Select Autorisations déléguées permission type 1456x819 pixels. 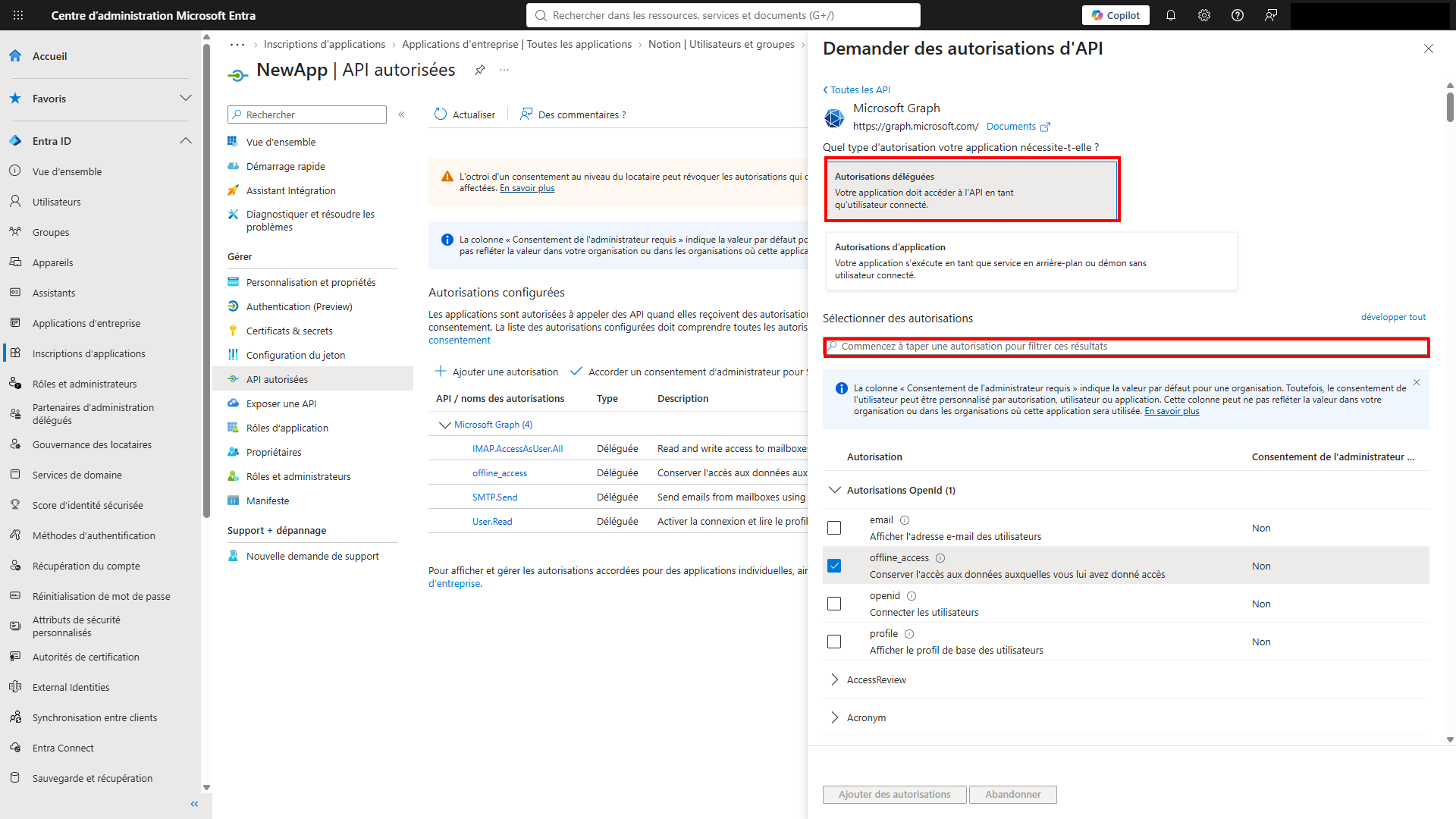[x=972, y=190]
